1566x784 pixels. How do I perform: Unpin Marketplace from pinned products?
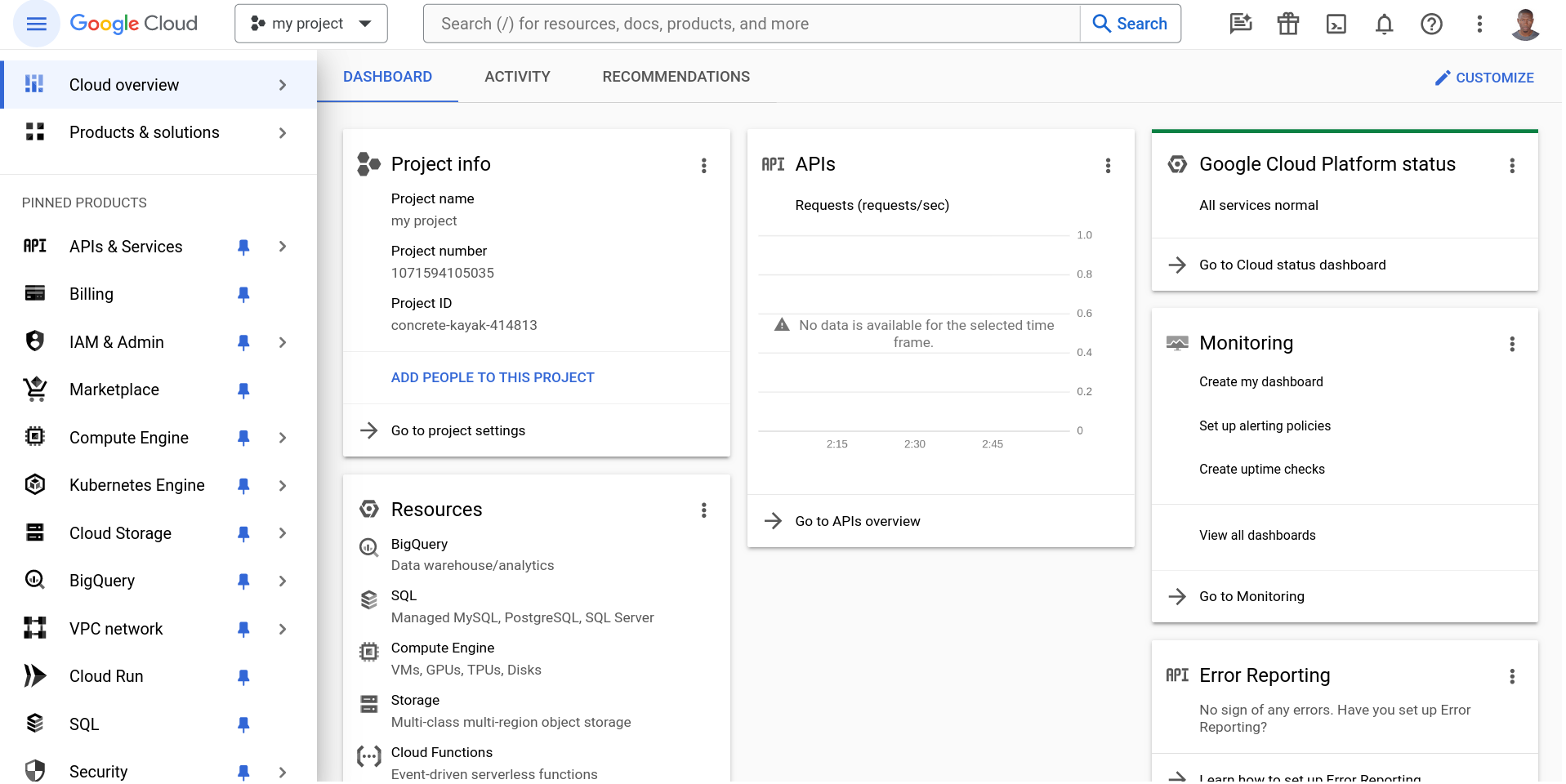coord(243,390)
